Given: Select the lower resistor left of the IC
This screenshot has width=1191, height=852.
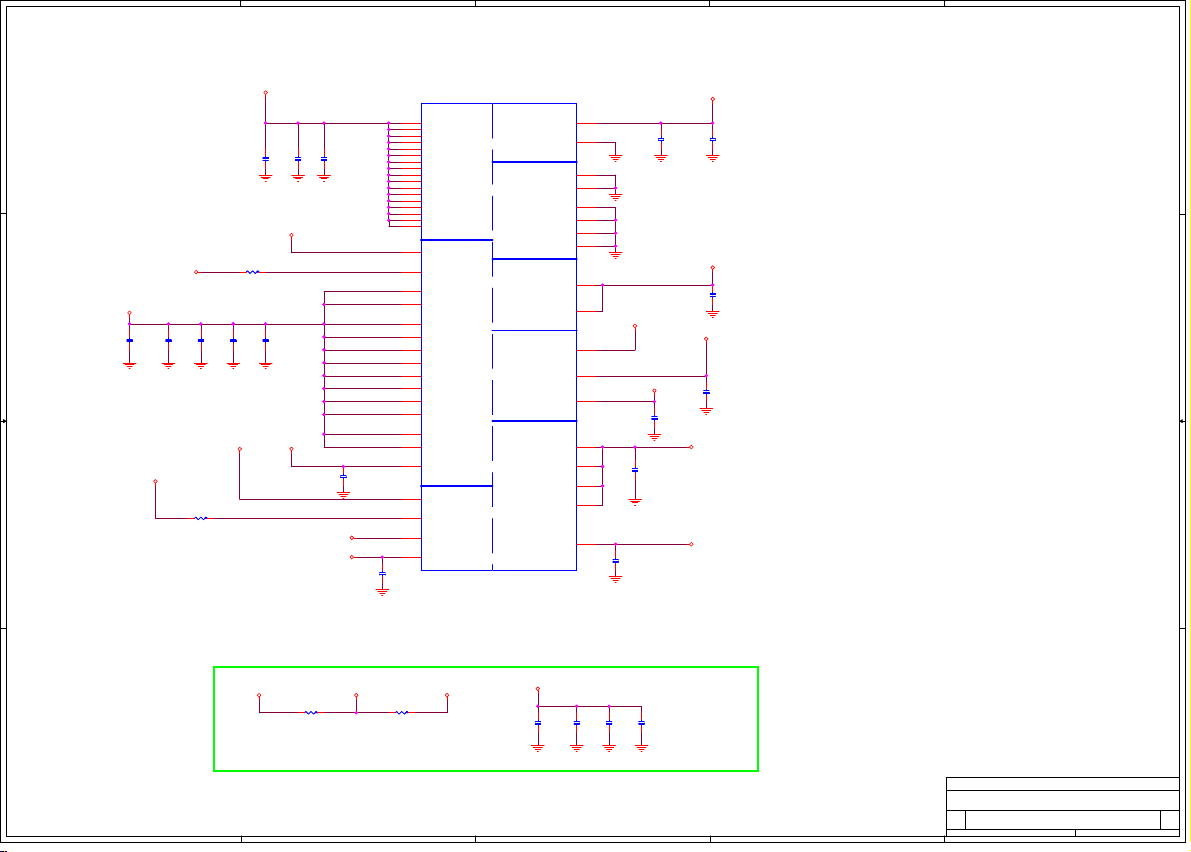Looking at the screenshot, I should [x=201, y=519].
